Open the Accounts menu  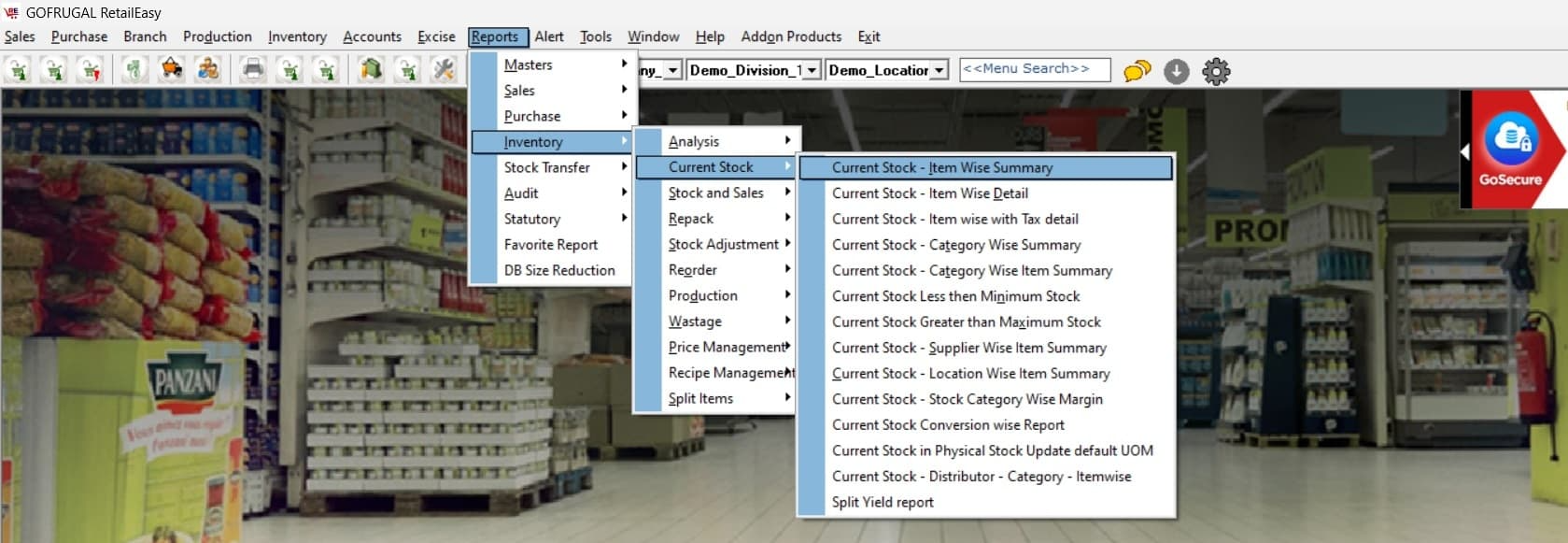pyautogui.click(x=372, y=36)
